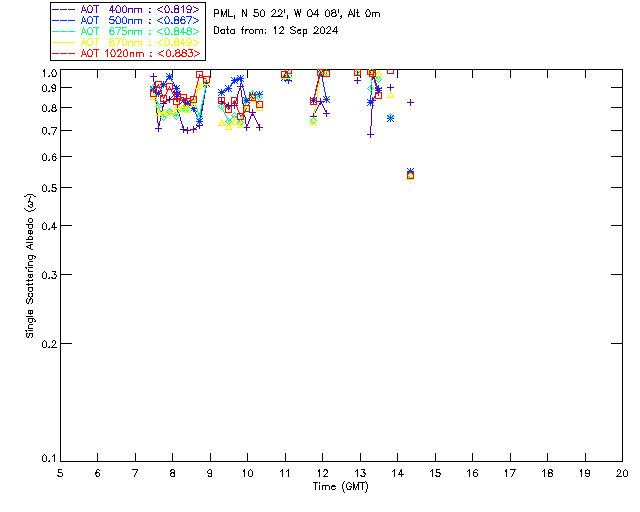Select the lone blue asterisk near 0.75 albedo
The width and height of the screenshot is (640, 512).
pyautogui.click(x=390, y=118)
